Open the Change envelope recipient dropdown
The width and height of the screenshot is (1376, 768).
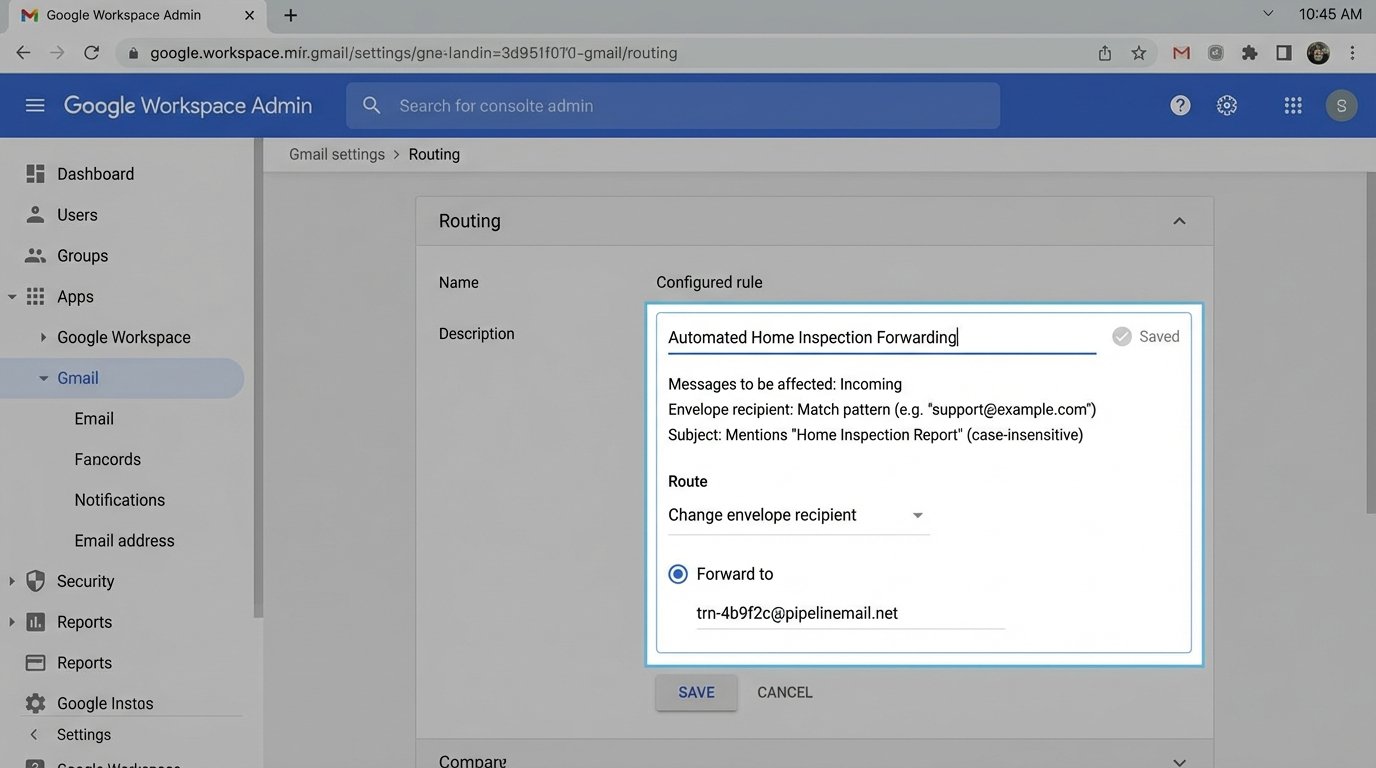917,514
